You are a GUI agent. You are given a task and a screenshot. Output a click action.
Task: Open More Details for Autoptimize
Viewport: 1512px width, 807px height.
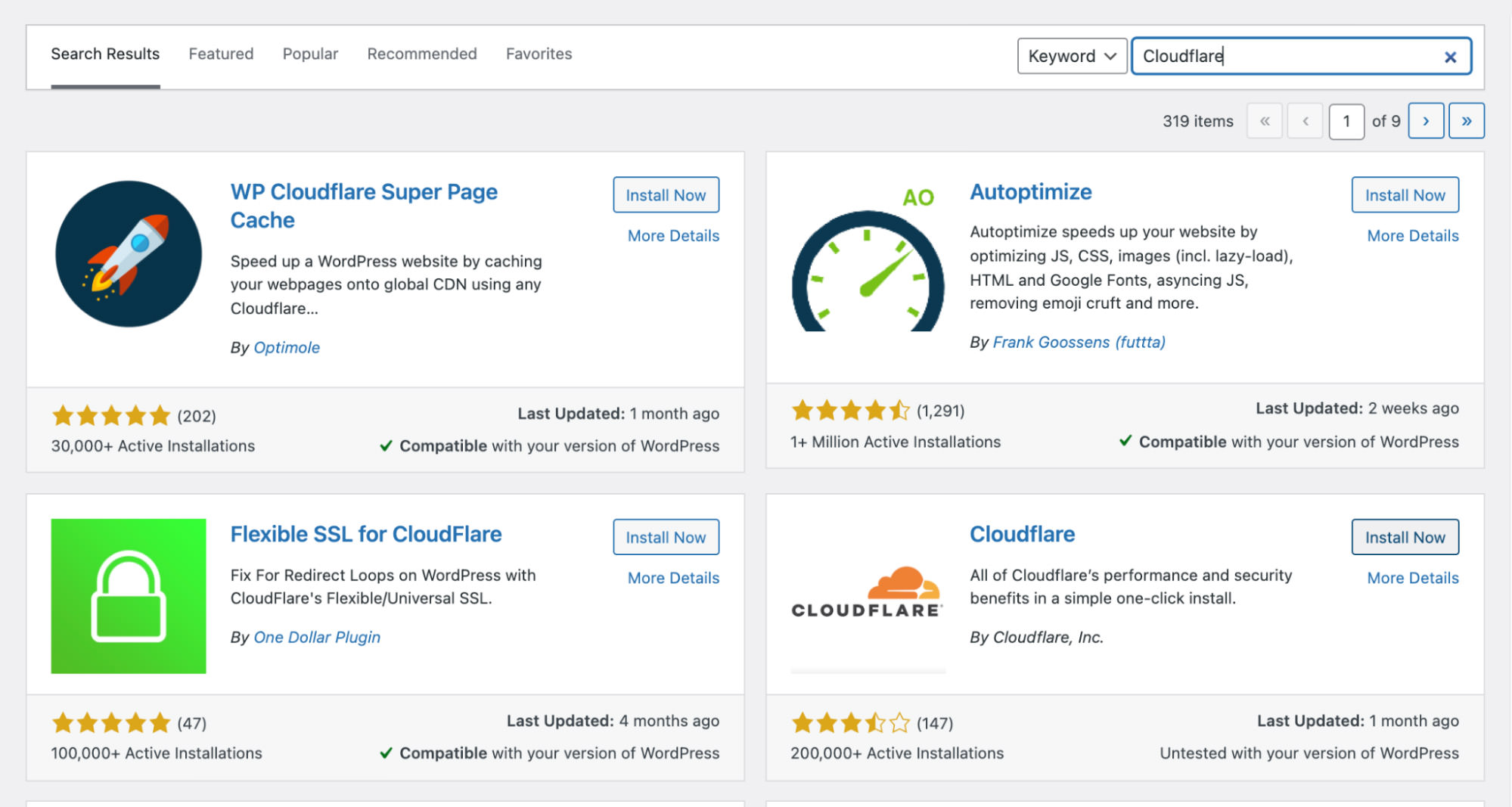tap(1413, 236)
